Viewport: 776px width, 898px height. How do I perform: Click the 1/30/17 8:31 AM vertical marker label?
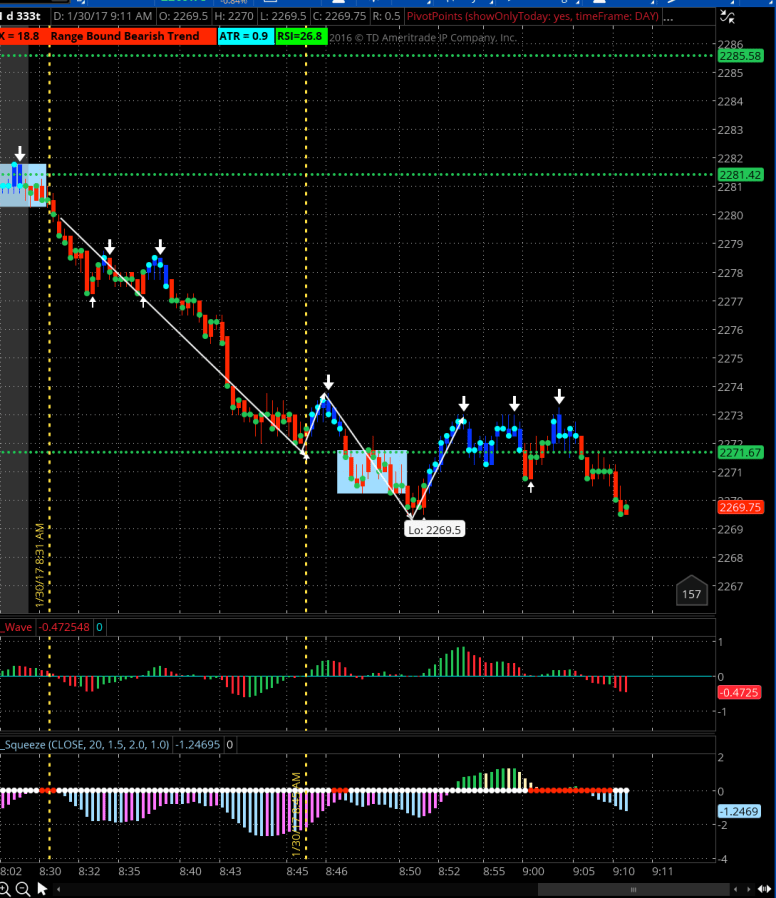click(x=40, y=565)
